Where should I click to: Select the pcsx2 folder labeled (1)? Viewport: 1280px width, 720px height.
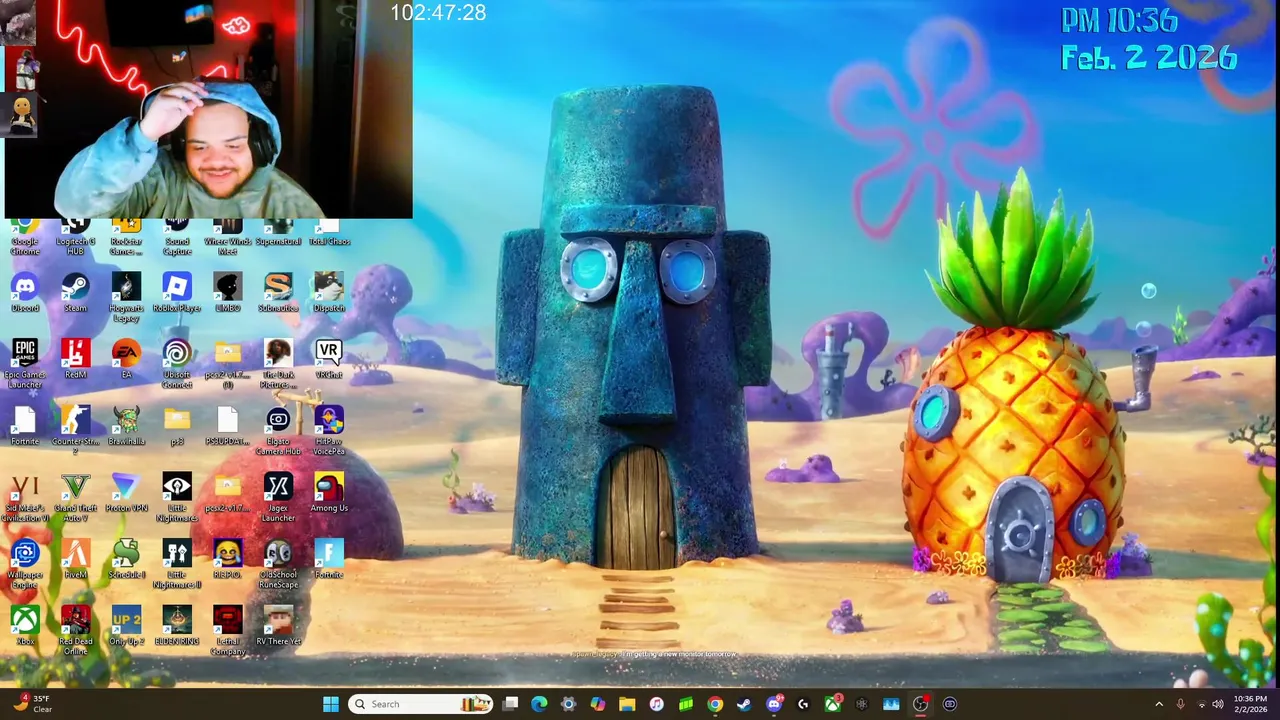227,364
